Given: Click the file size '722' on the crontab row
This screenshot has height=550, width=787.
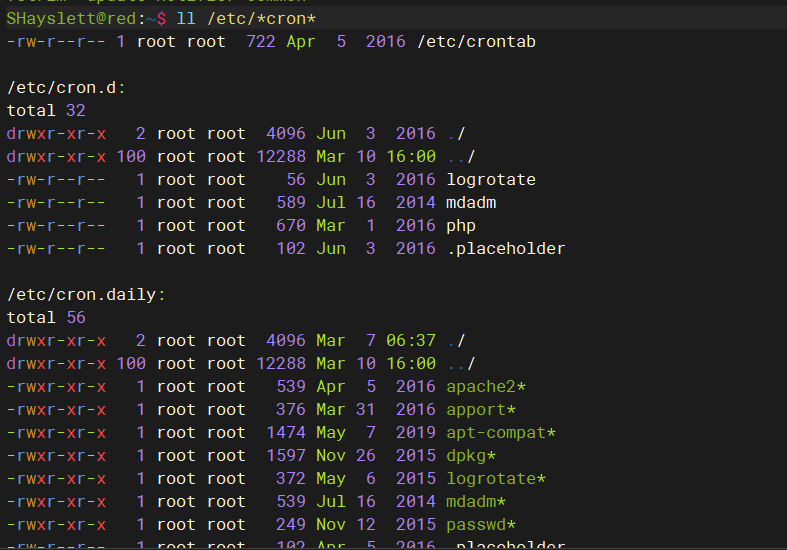Looking at the screenshot, I should click(261, 42).
